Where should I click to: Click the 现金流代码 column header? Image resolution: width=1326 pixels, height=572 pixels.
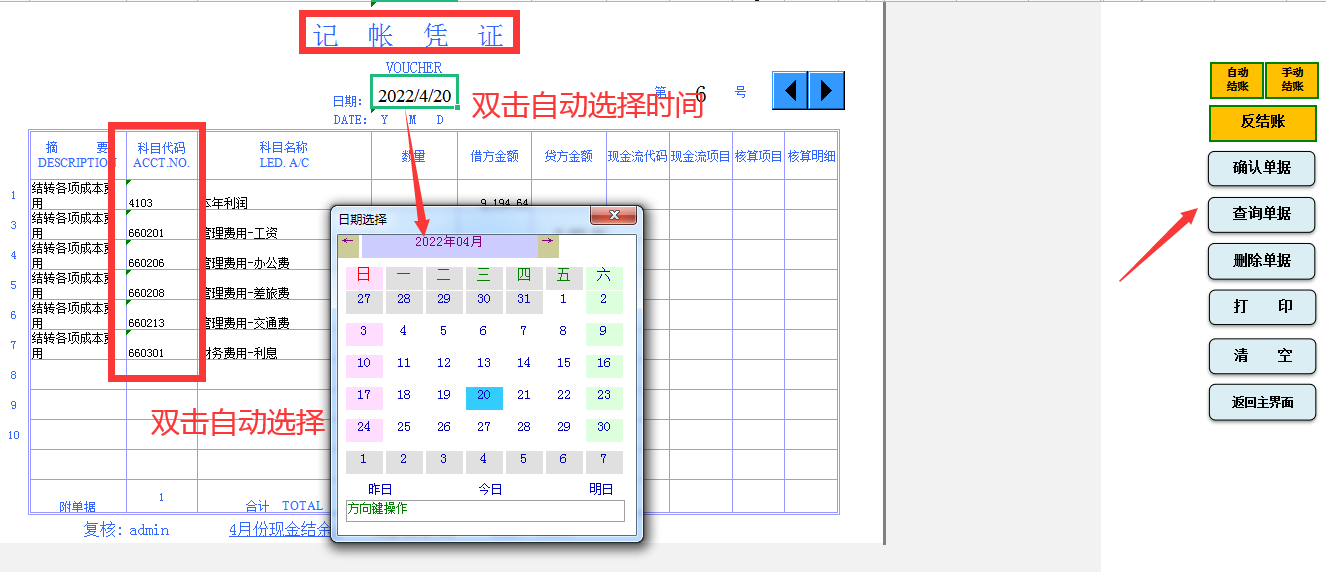(x=637, y=156)
